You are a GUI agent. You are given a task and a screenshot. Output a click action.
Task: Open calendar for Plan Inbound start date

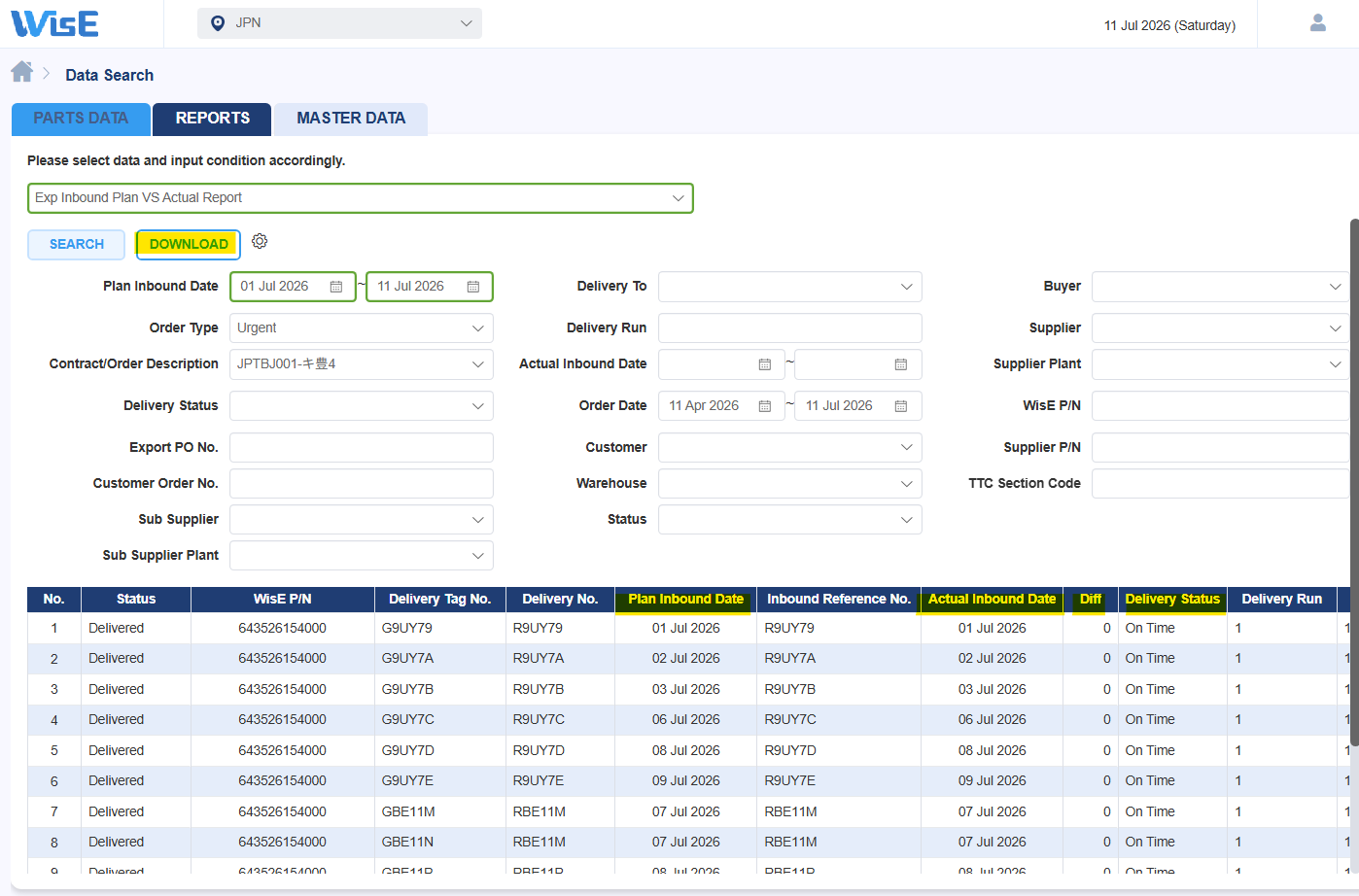336,287
